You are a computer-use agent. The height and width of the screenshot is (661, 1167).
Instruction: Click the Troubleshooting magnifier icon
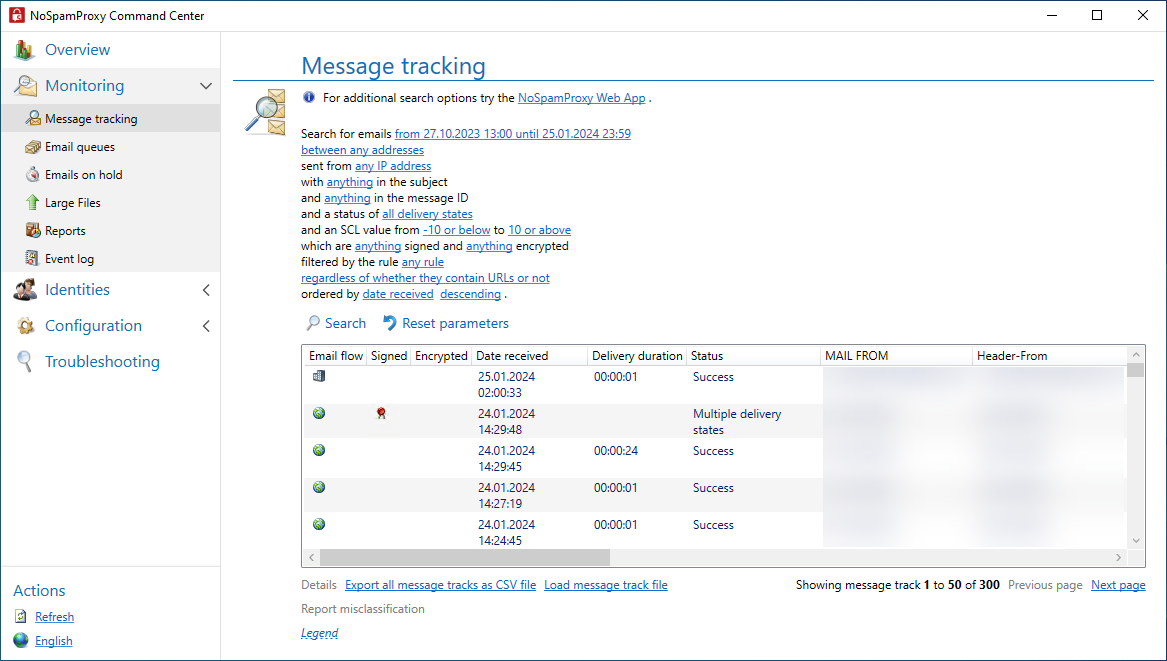[25, 362]
